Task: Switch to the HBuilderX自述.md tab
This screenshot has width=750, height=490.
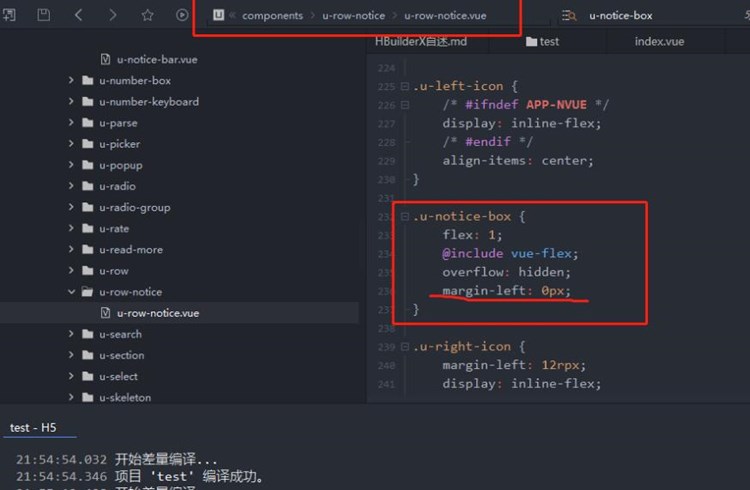Action: click(421, 42)
